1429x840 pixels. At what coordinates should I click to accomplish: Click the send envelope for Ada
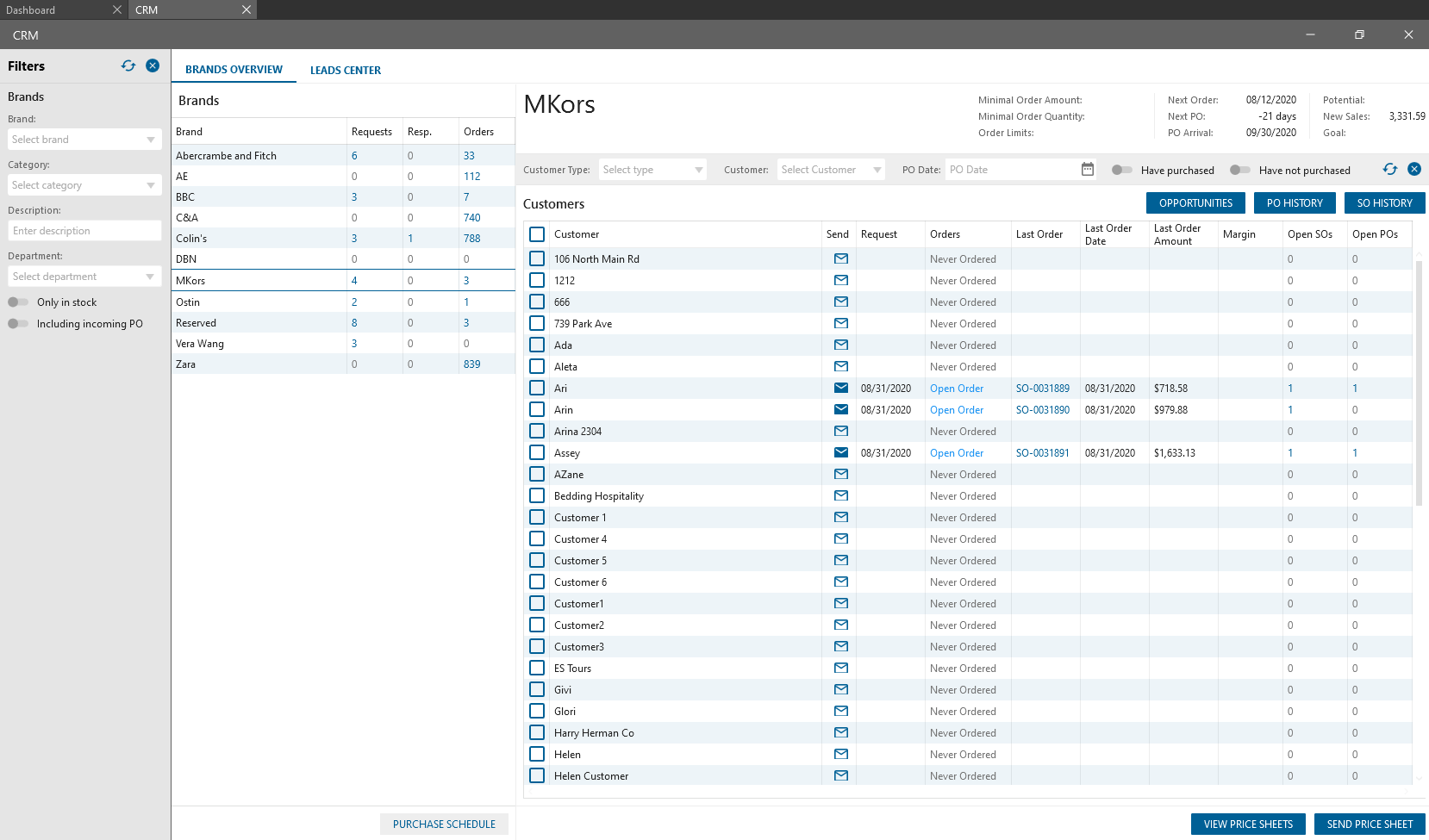pos(841,345)
